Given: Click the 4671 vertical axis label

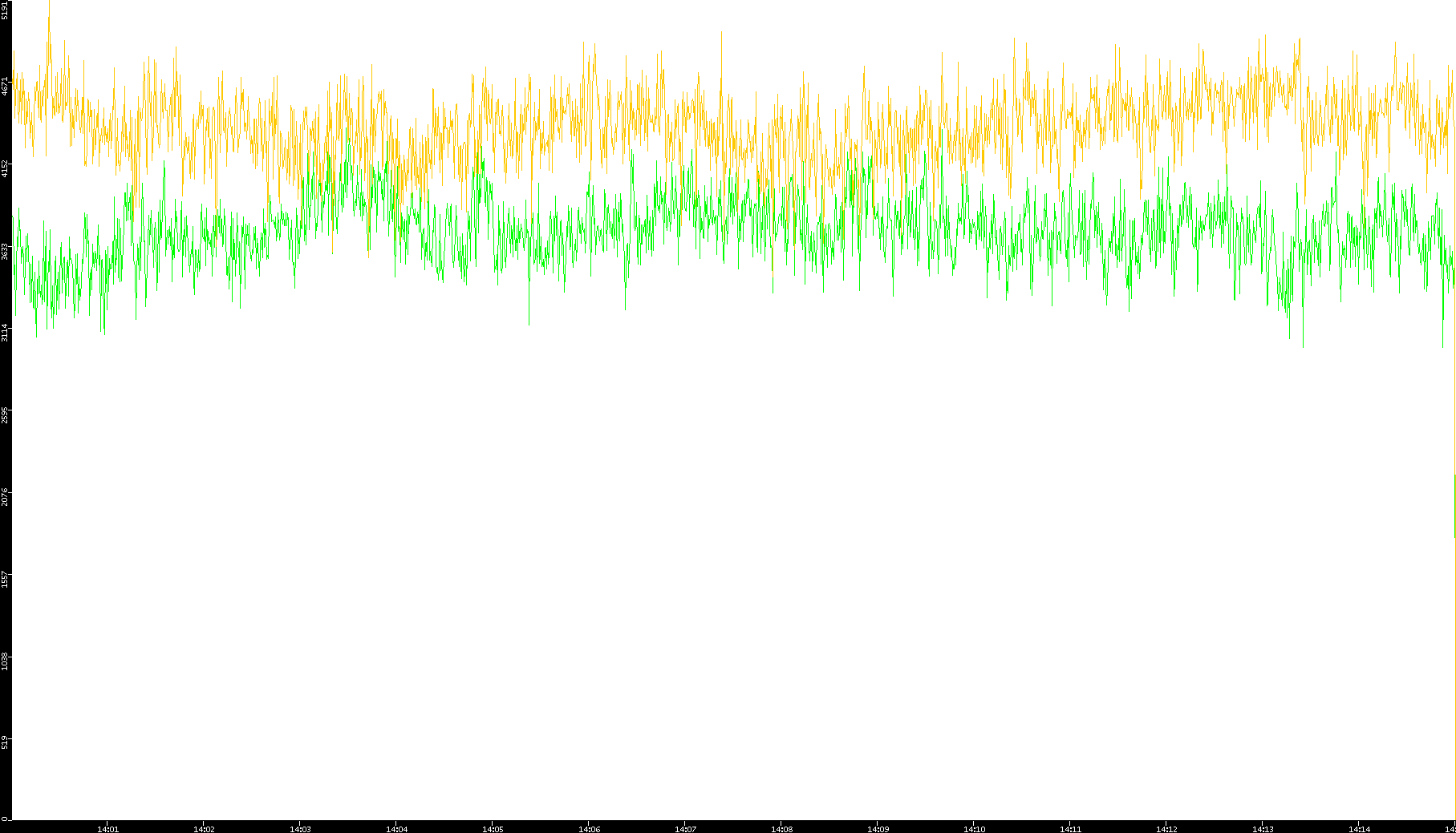Looking at the screenshot, I should pyautogui.click(x=6, y=87).
